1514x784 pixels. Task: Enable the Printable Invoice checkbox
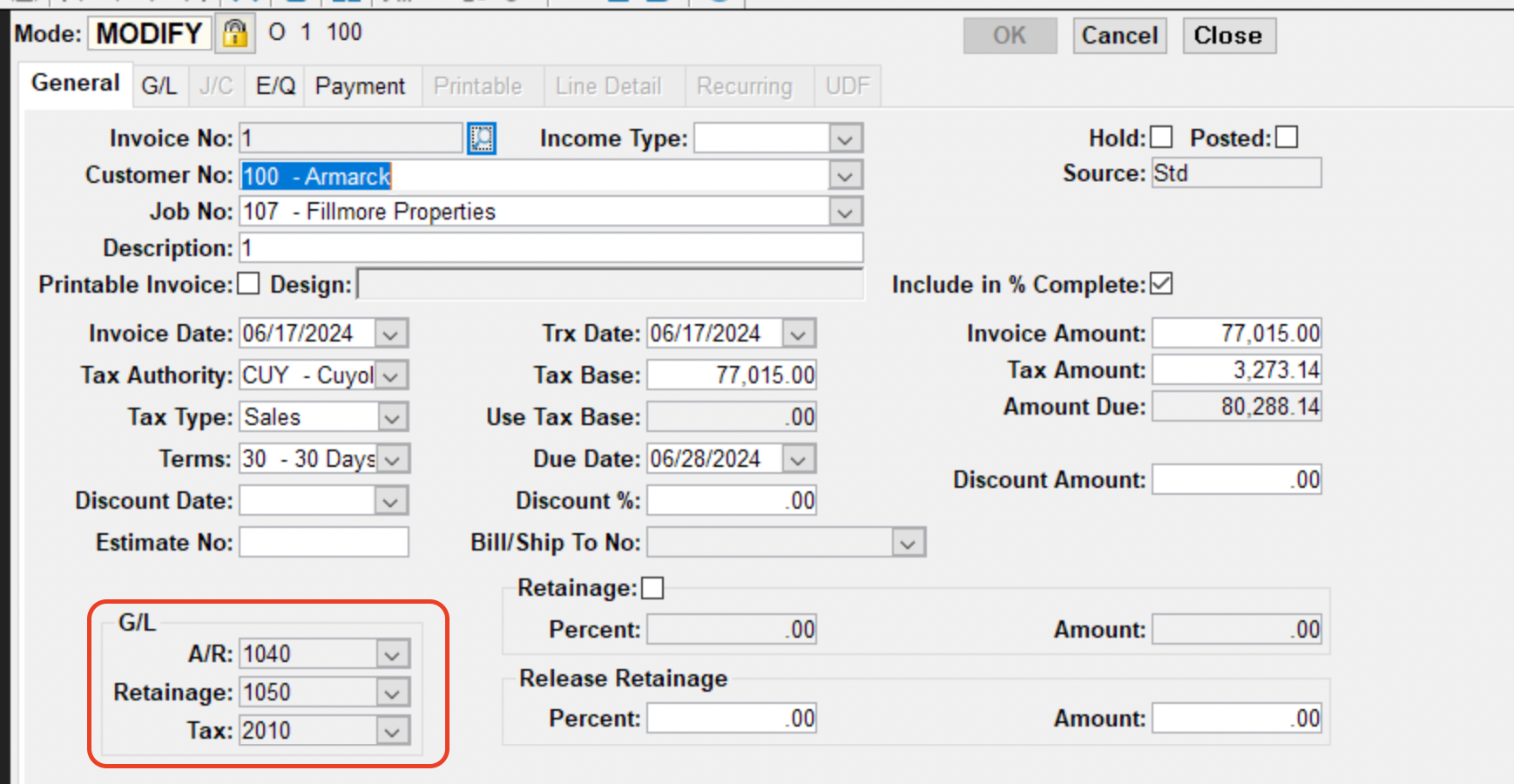pyautogui.click(x=248, y=284)
